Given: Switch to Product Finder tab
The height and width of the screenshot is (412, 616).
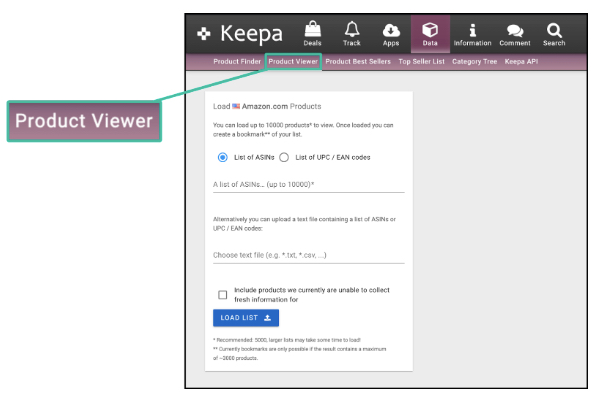Looking at the screenshot, I should pos(237,62).
